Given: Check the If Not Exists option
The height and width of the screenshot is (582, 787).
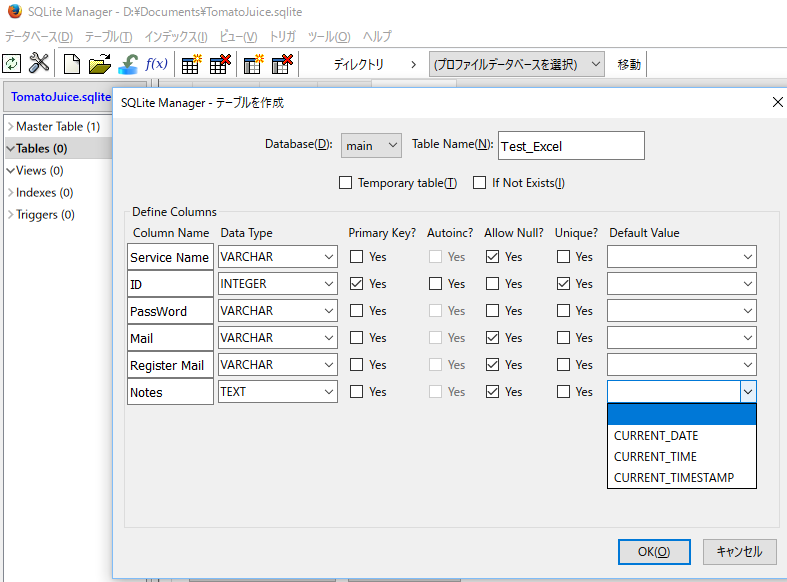Looking at the screenshot, I should [x=480, y=183].
